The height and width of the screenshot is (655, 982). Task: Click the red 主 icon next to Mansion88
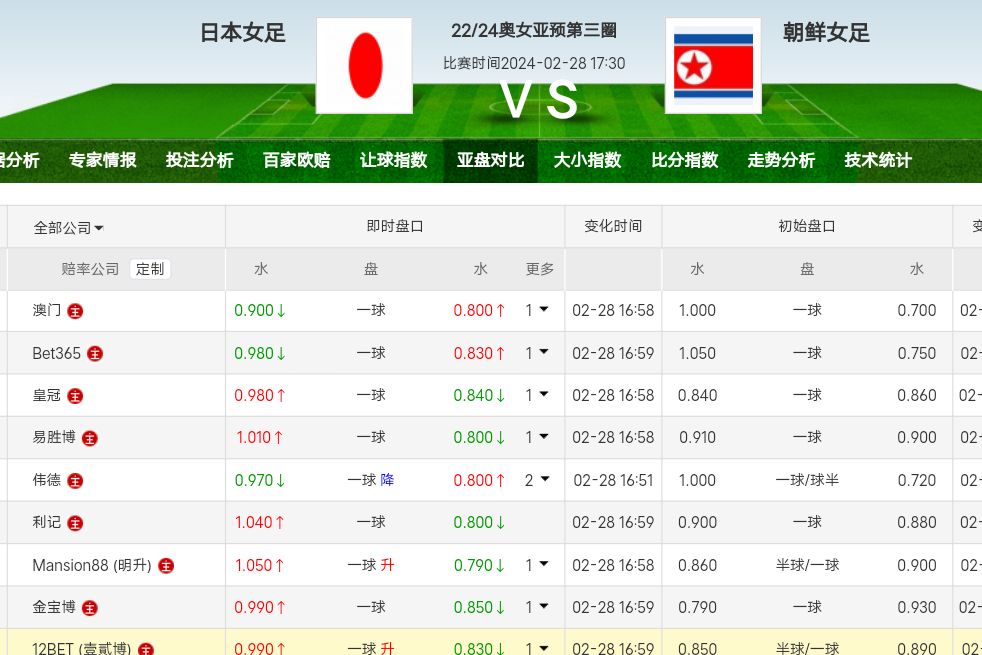[166, 566]
